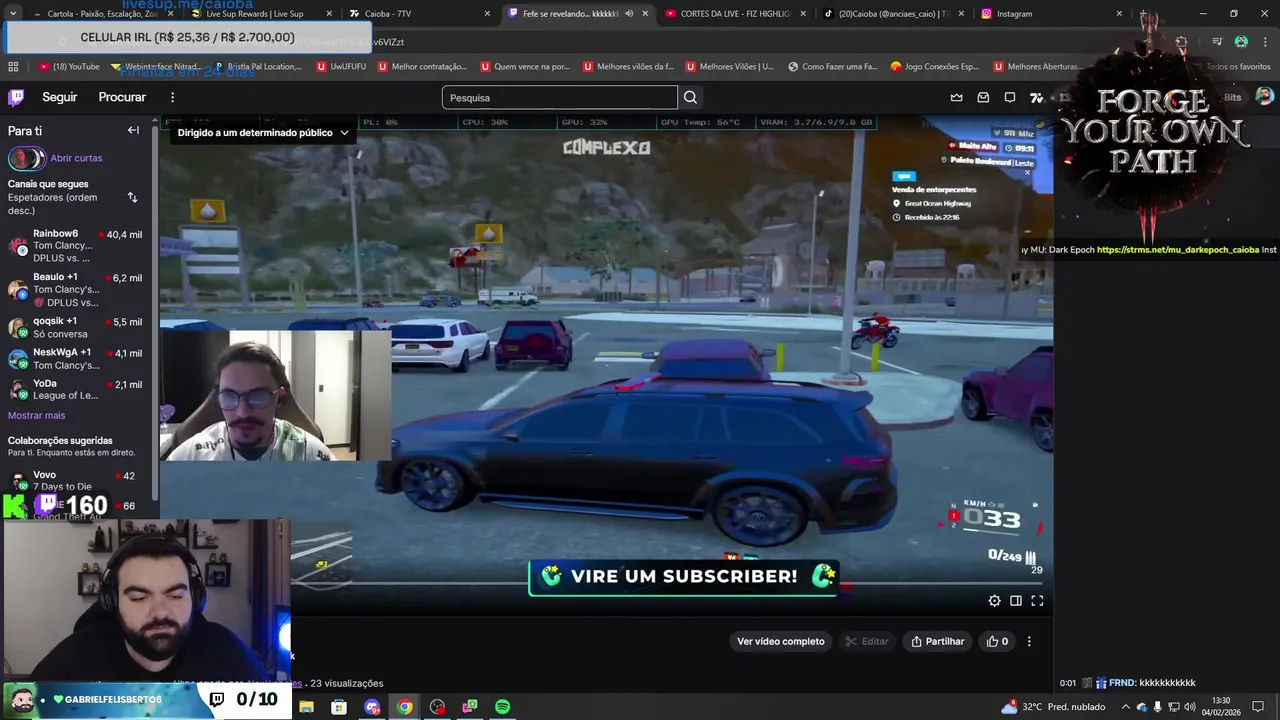Image resolution: width=1280 pixels, height=720 pixels.
Task: Switch to CORTES DA LIVE YouTube tab
Action: click(736, 14)
